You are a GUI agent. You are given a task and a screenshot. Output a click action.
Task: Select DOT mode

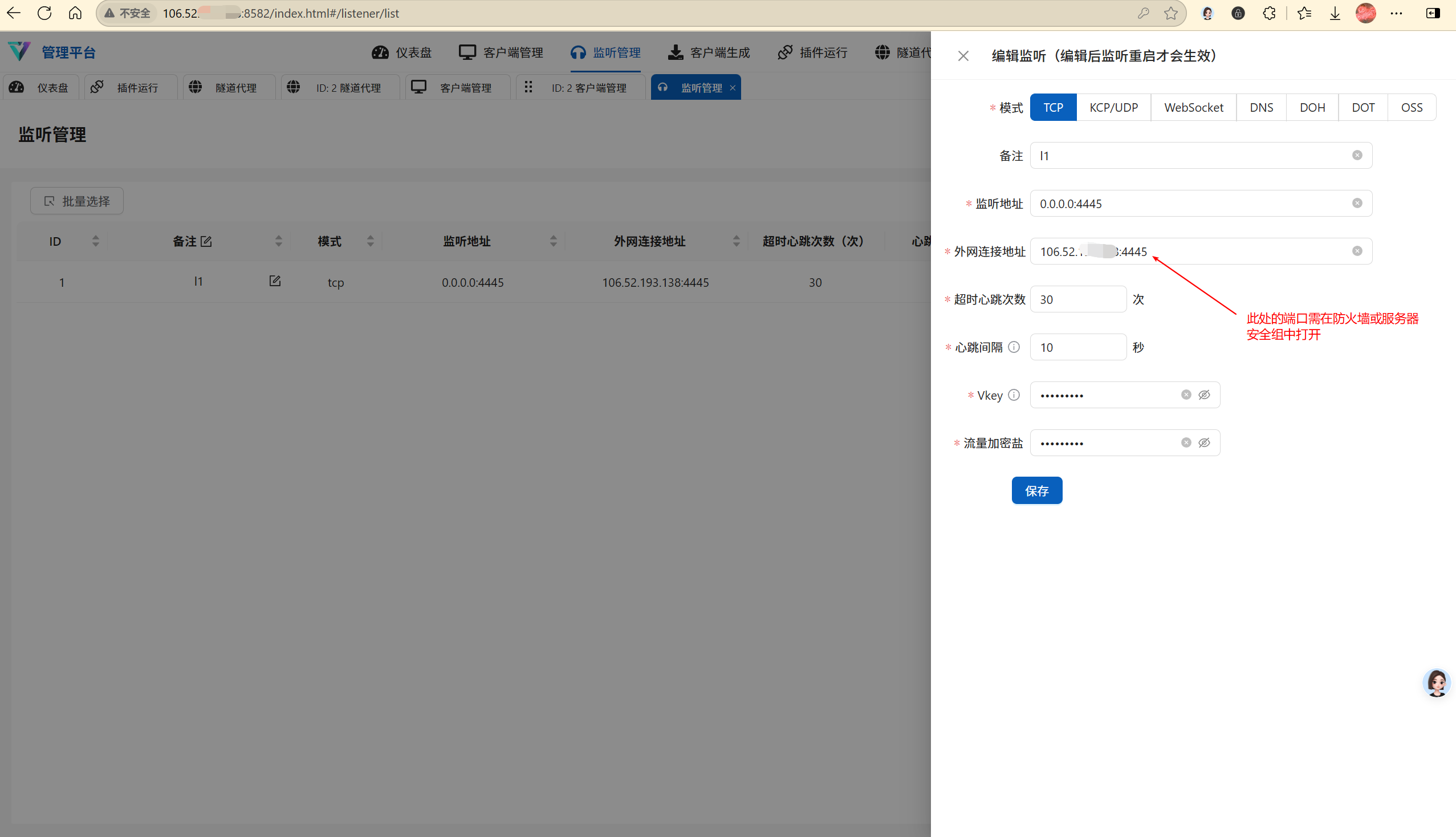click(x=1363, y=108)
